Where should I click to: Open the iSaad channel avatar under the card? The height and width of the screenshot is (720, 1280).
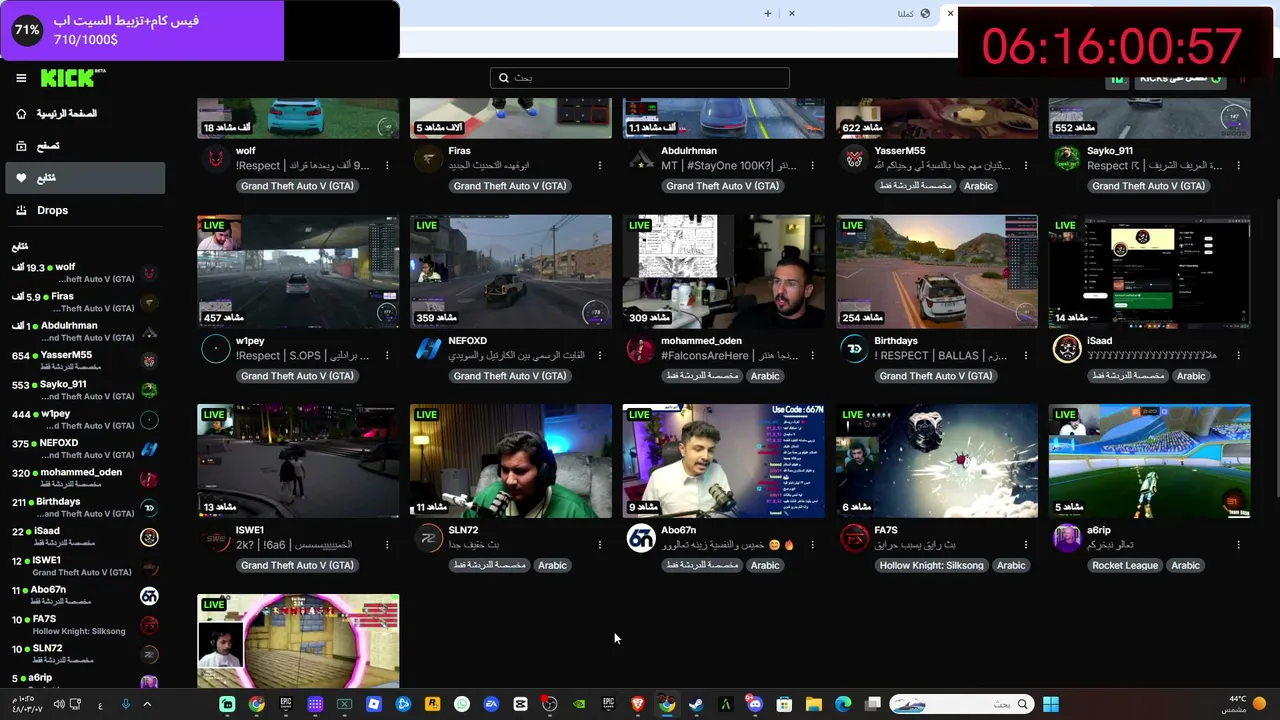tap(1067, 348)
